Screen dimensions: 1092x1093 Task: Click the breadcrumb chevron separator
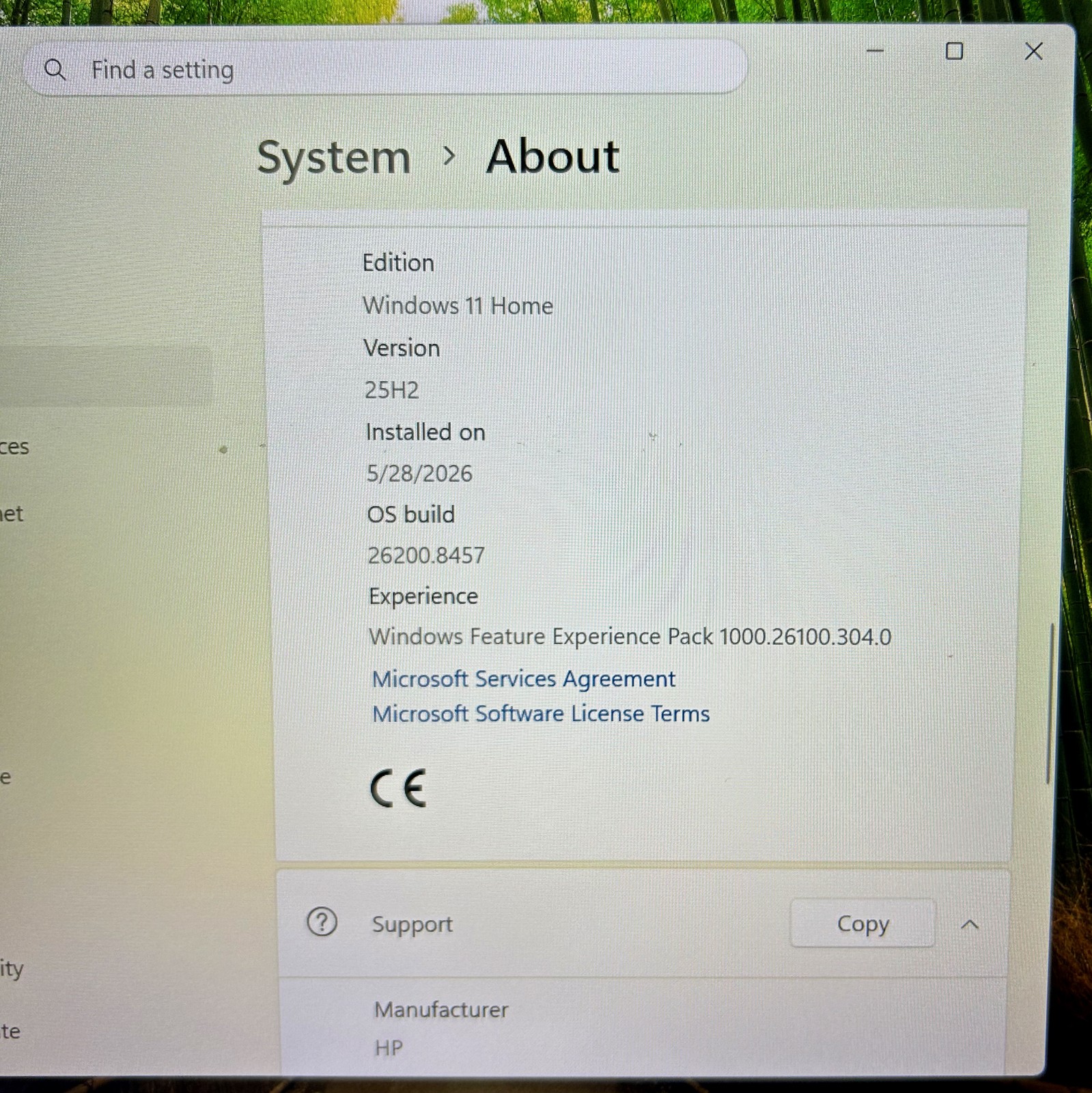coord(449,156)
